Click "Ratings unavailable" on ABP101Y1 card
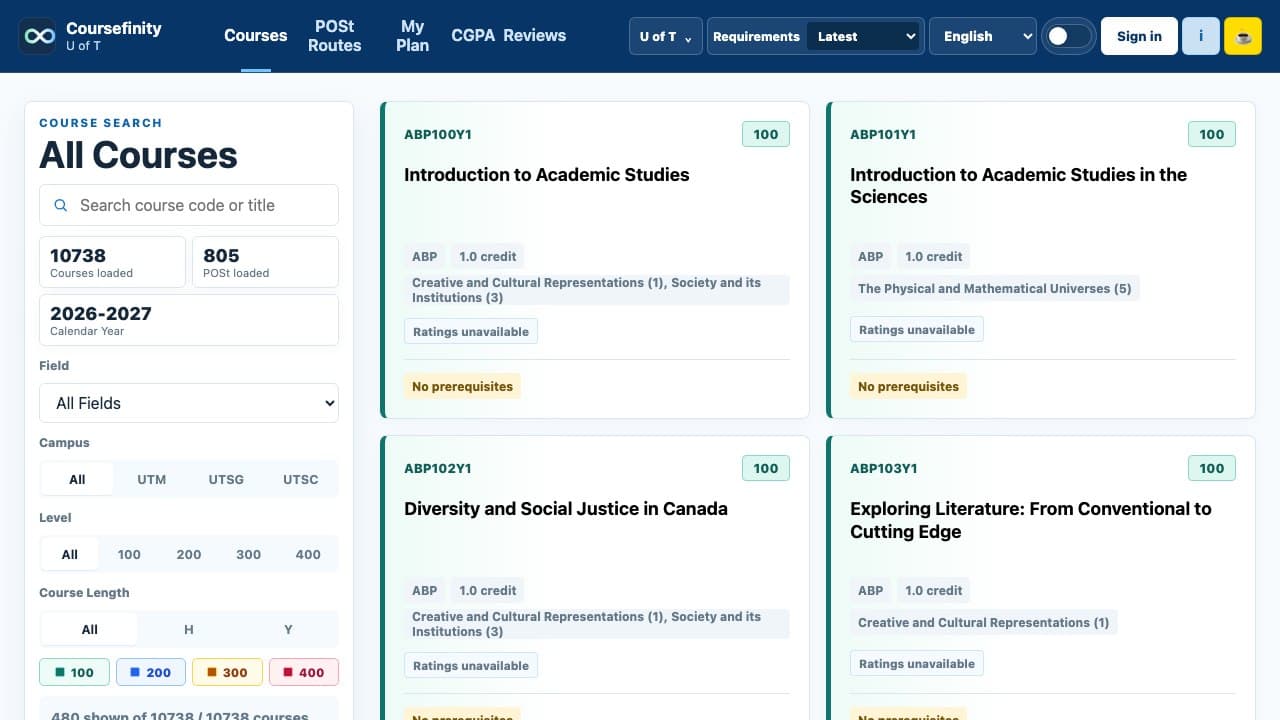This screenshot has height=720, width=1280. pos(917,329)
